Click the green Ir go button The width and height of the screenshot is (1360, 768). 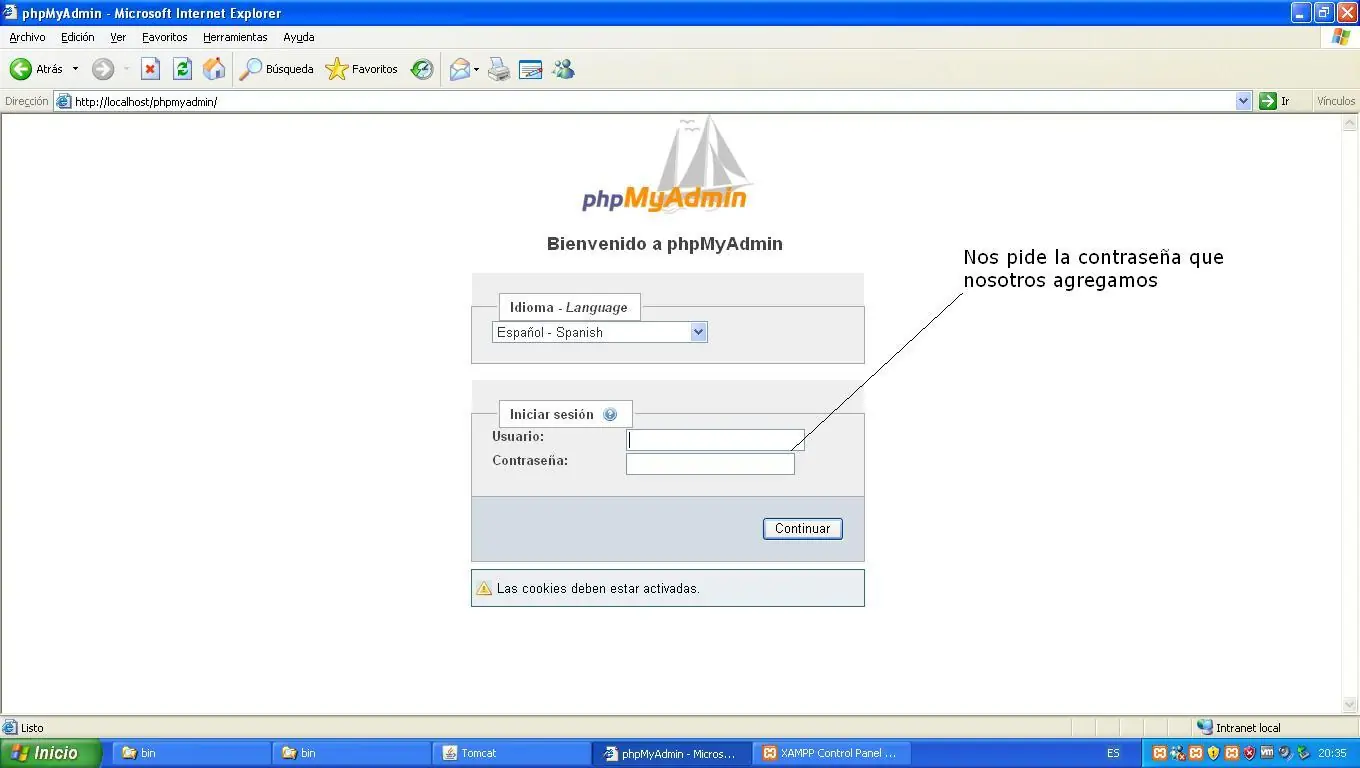click(x=1275, y=101)
